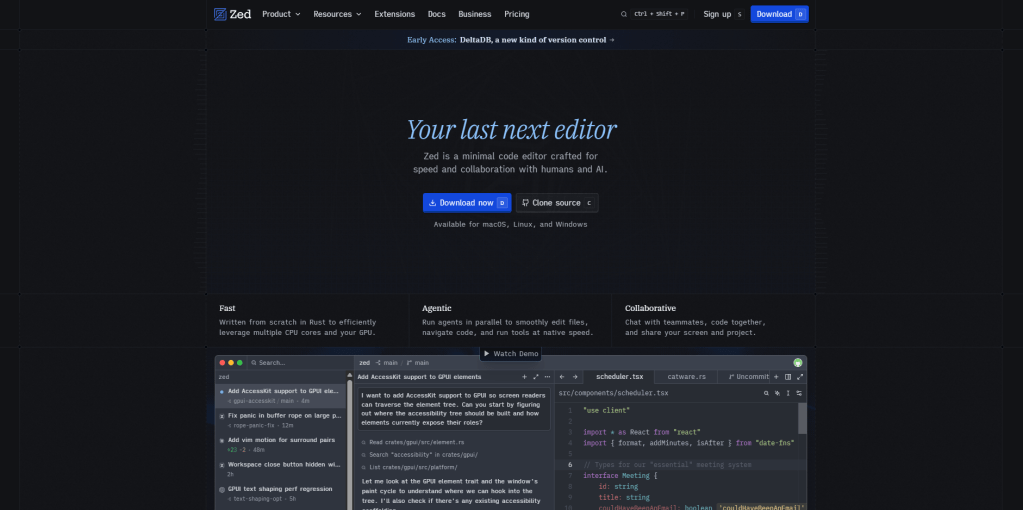1023x510 pixels.
Task: Select thread 'Fix panic in buffer rope on large p…'
Action: 281,420
